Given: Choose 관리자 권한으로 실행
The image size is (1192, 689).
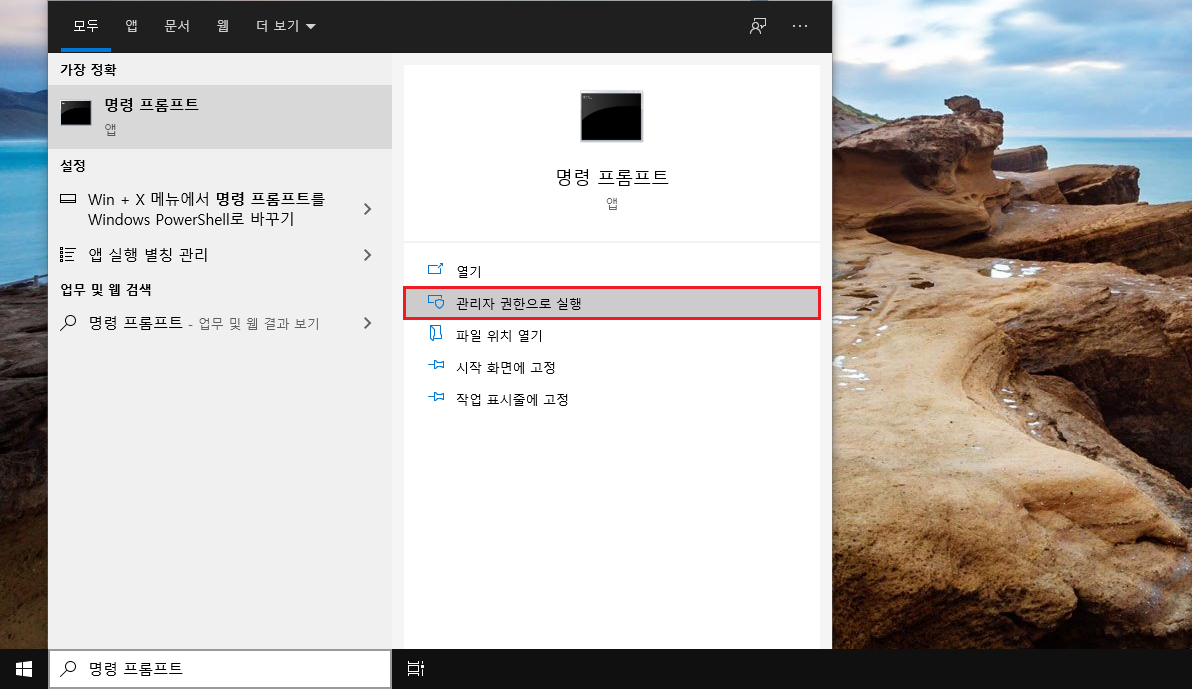Looking at the screenshot, I should [x=612, y=303].
